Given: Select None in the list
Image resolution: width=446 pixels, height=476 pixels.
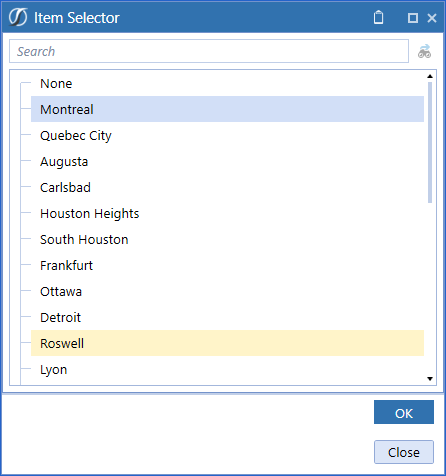Looking at the screenshot, I should 56,83.
